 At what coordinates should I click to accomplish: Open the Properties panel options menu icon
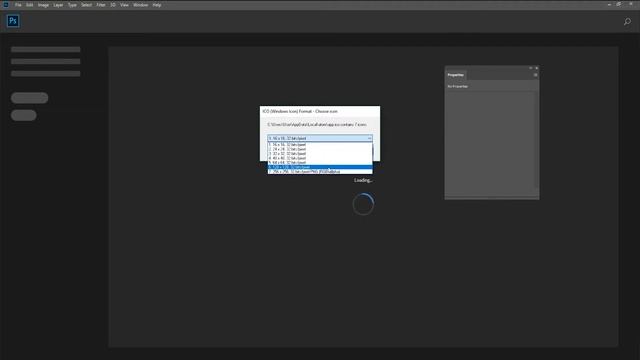(535, 75)
